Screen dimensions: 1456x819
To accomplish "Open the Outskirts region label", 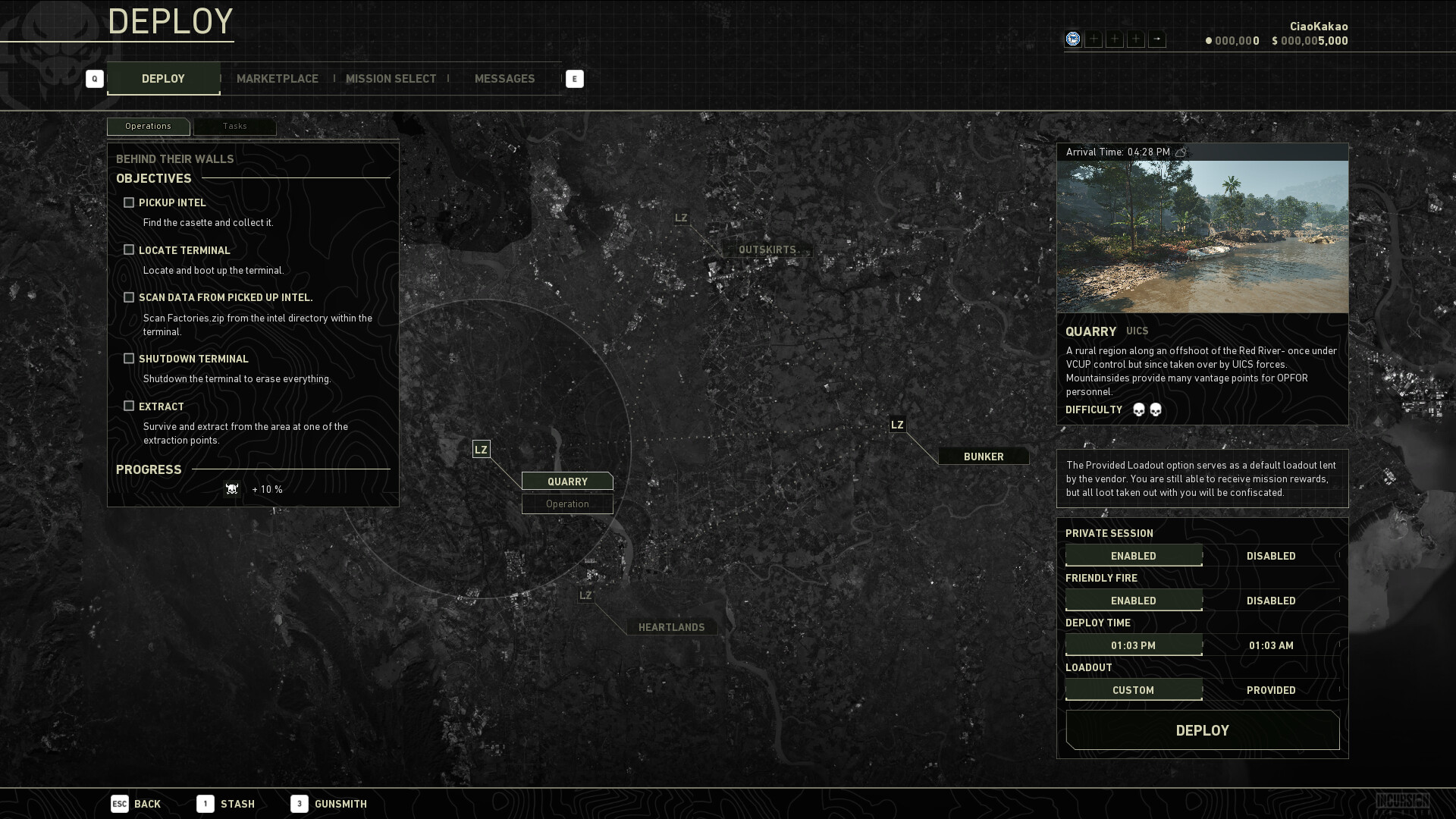I will click(767, 249).
